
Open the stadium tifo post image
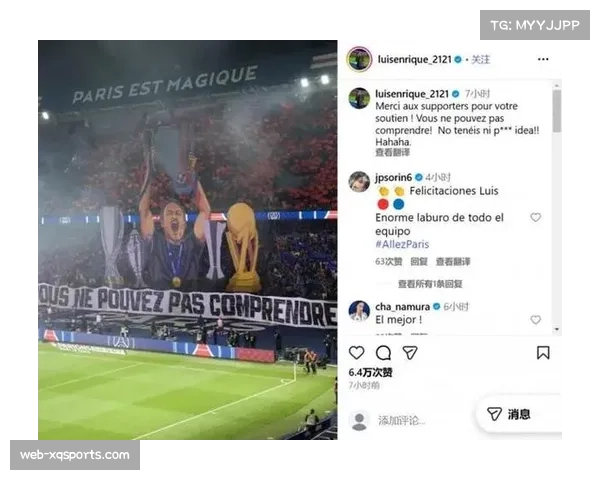coord(188,240)
